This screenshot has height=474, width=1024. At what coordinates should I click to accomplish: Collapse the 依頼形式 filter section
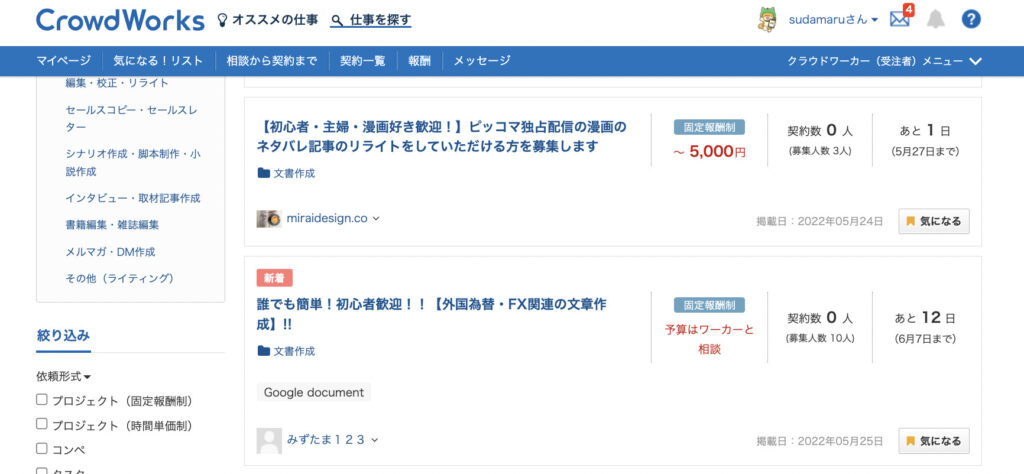[x=63, y=377]
